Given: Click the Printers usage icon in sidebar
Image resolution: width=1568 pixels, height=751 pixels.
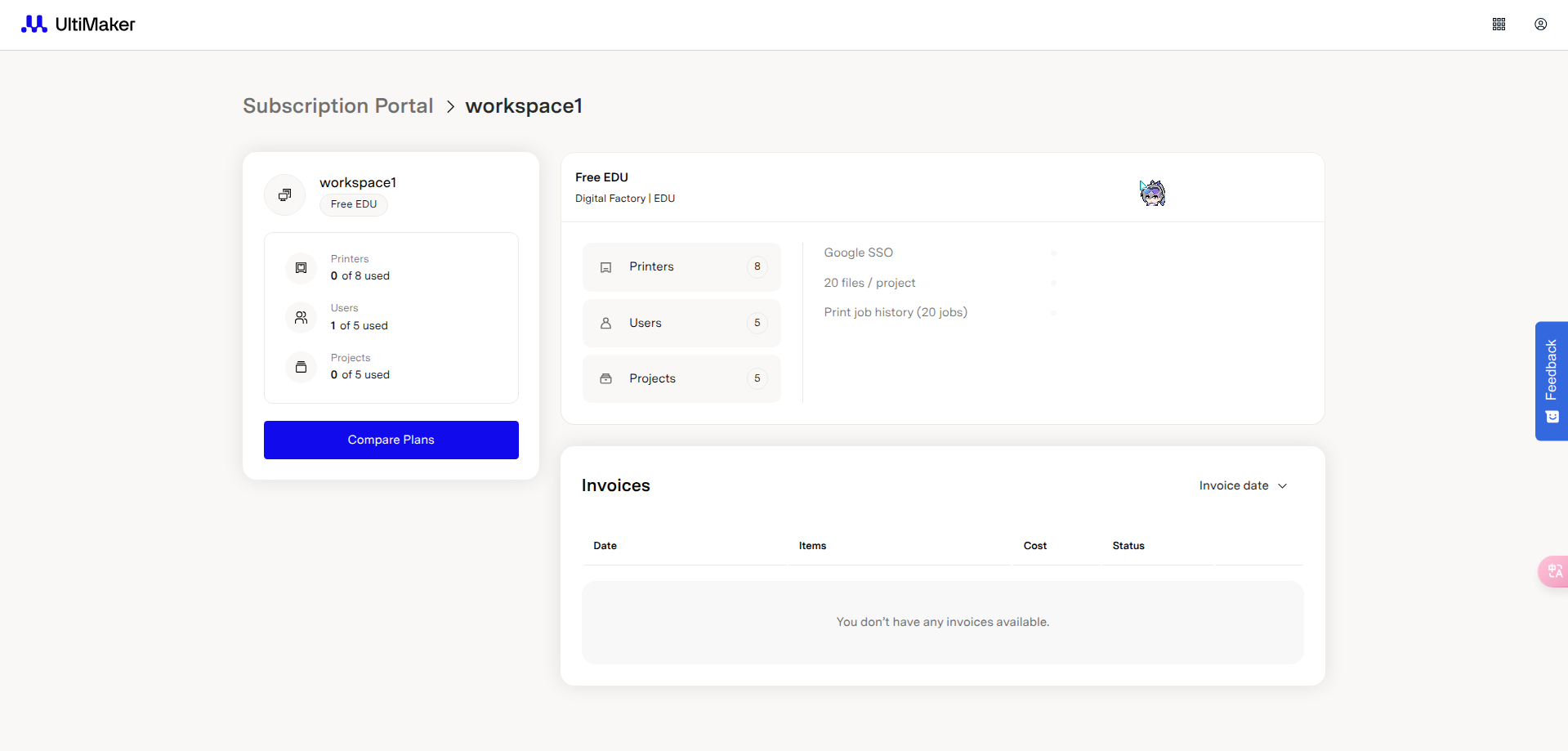Looking at the screenshot, I should (301, 268).
